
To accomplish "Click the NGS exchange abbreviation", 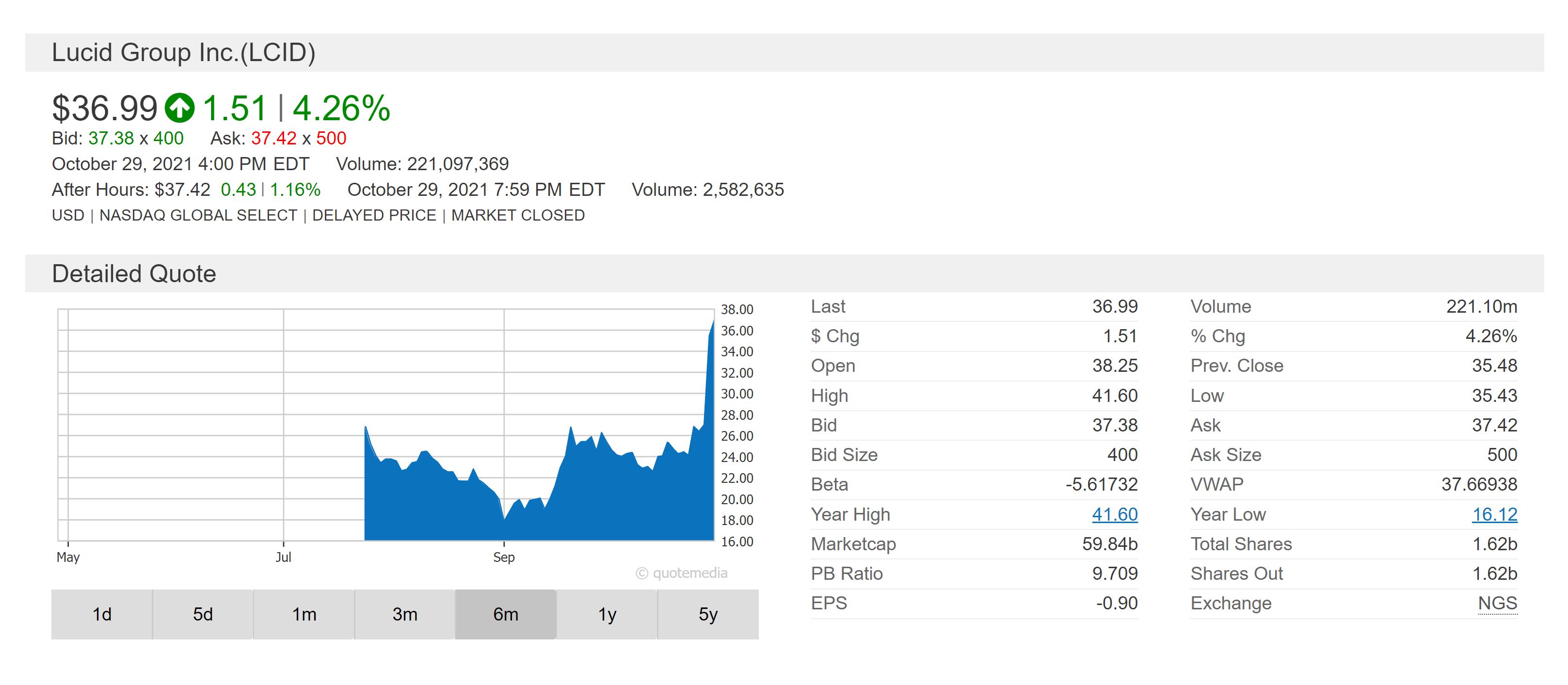I will pos(1497,604).
